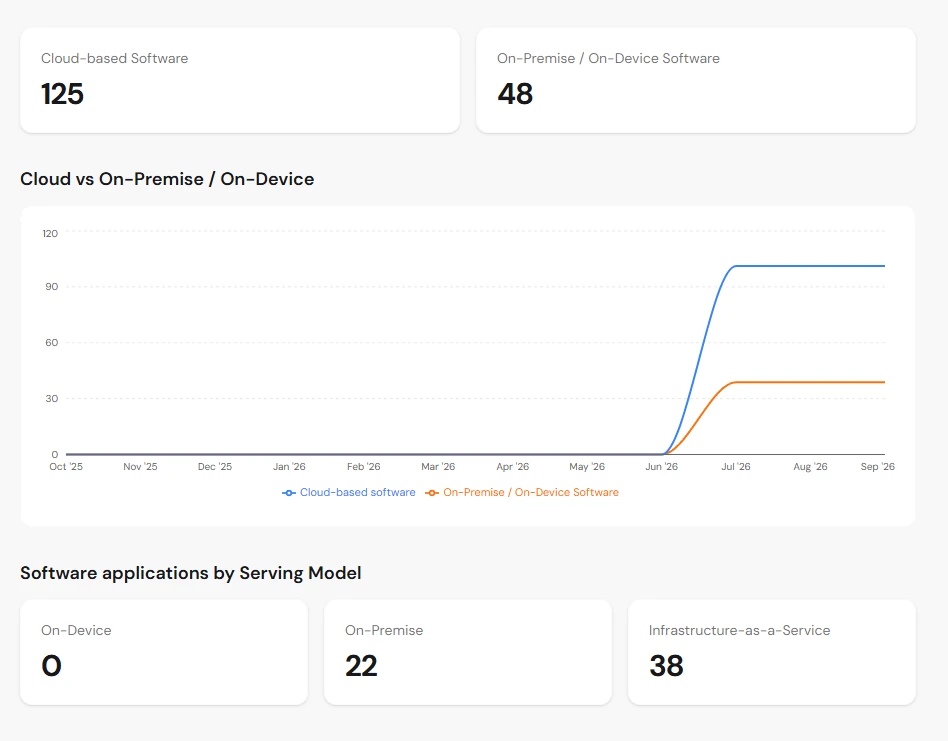Viewport: 948px width, 741px height.
Task: Open the Cloud-based Software card
Action: point(240,80)
